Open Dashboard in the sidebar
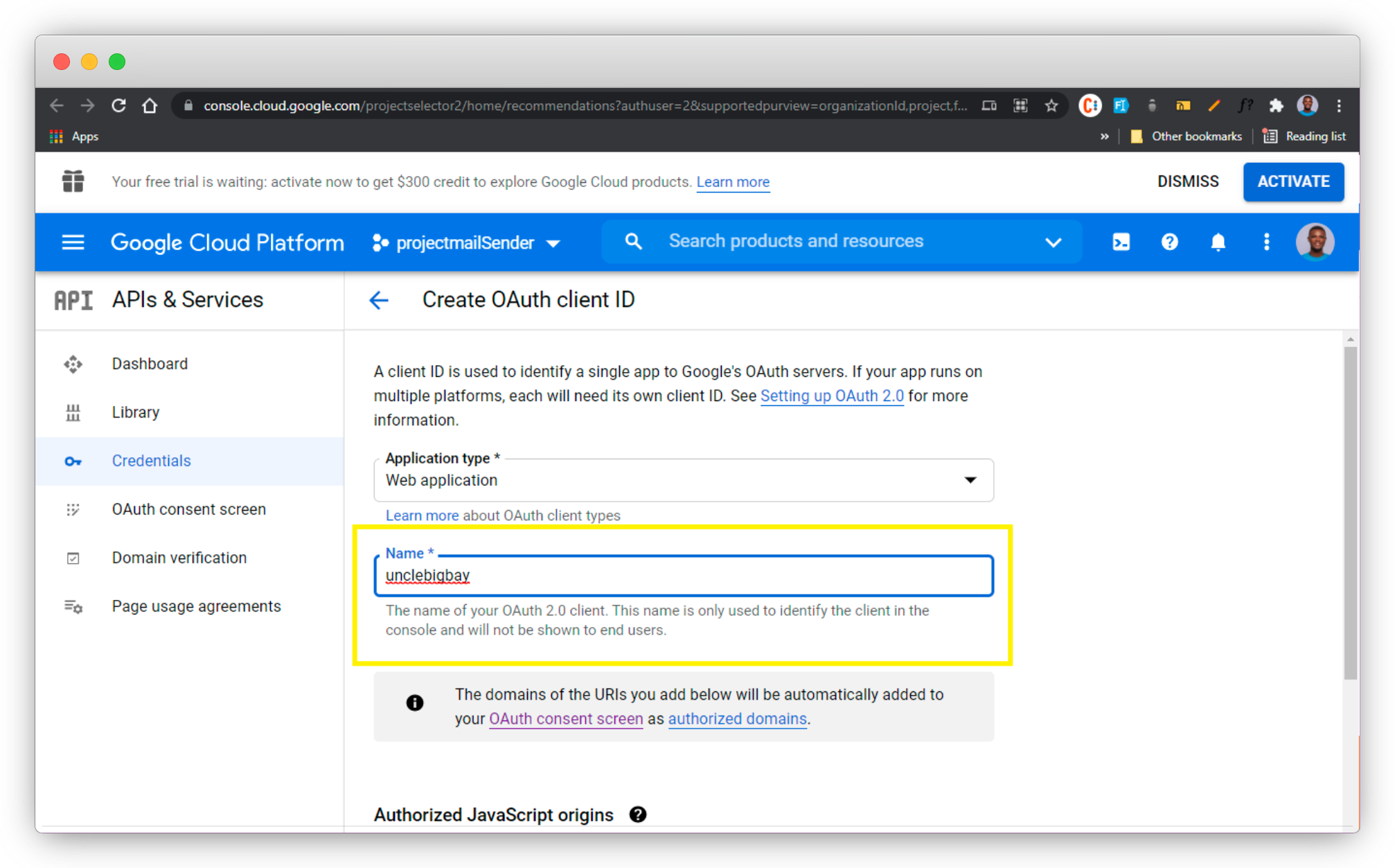 [190, 364]
